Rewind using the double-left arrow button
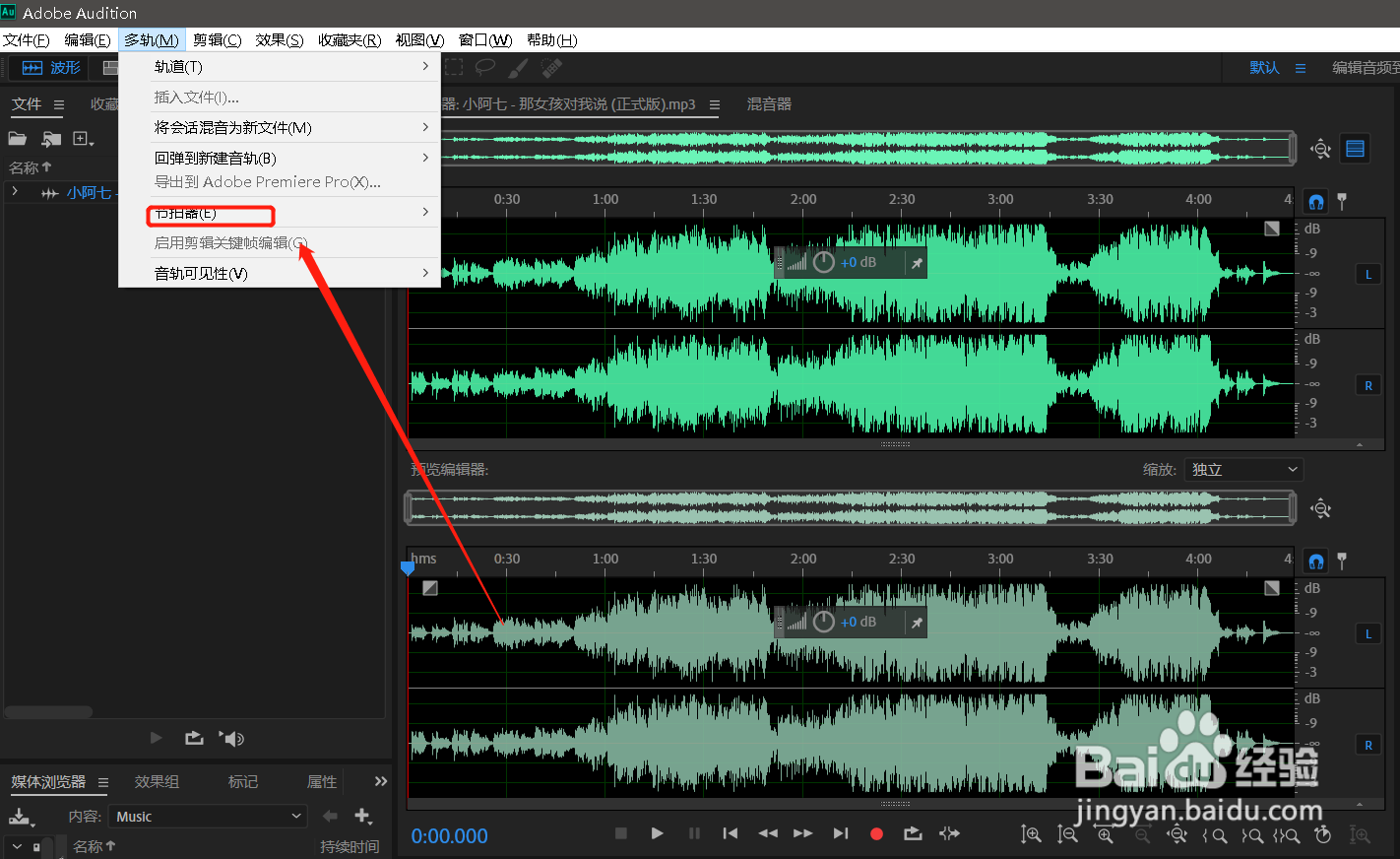 [x=768, y=833]
